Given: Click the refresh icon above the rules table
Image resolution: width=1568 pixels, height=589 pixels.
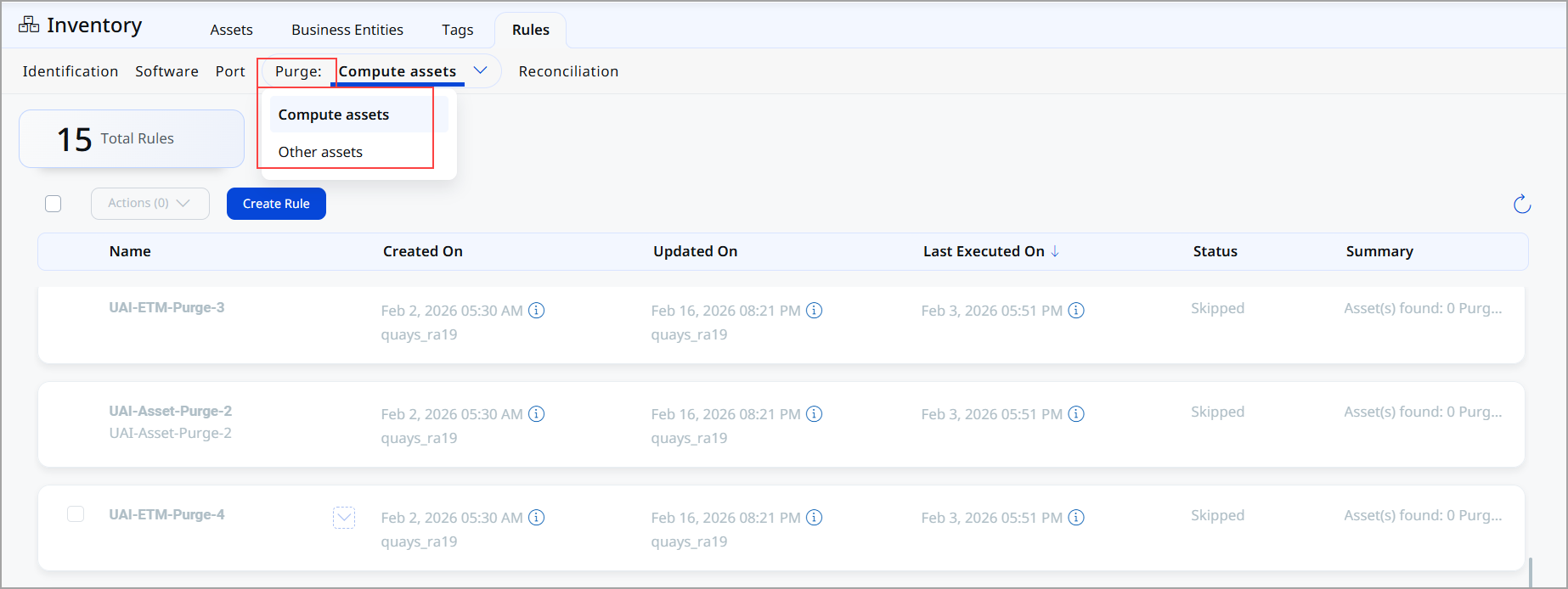Looking at the screenshot, I should [x=1522, y=204].
